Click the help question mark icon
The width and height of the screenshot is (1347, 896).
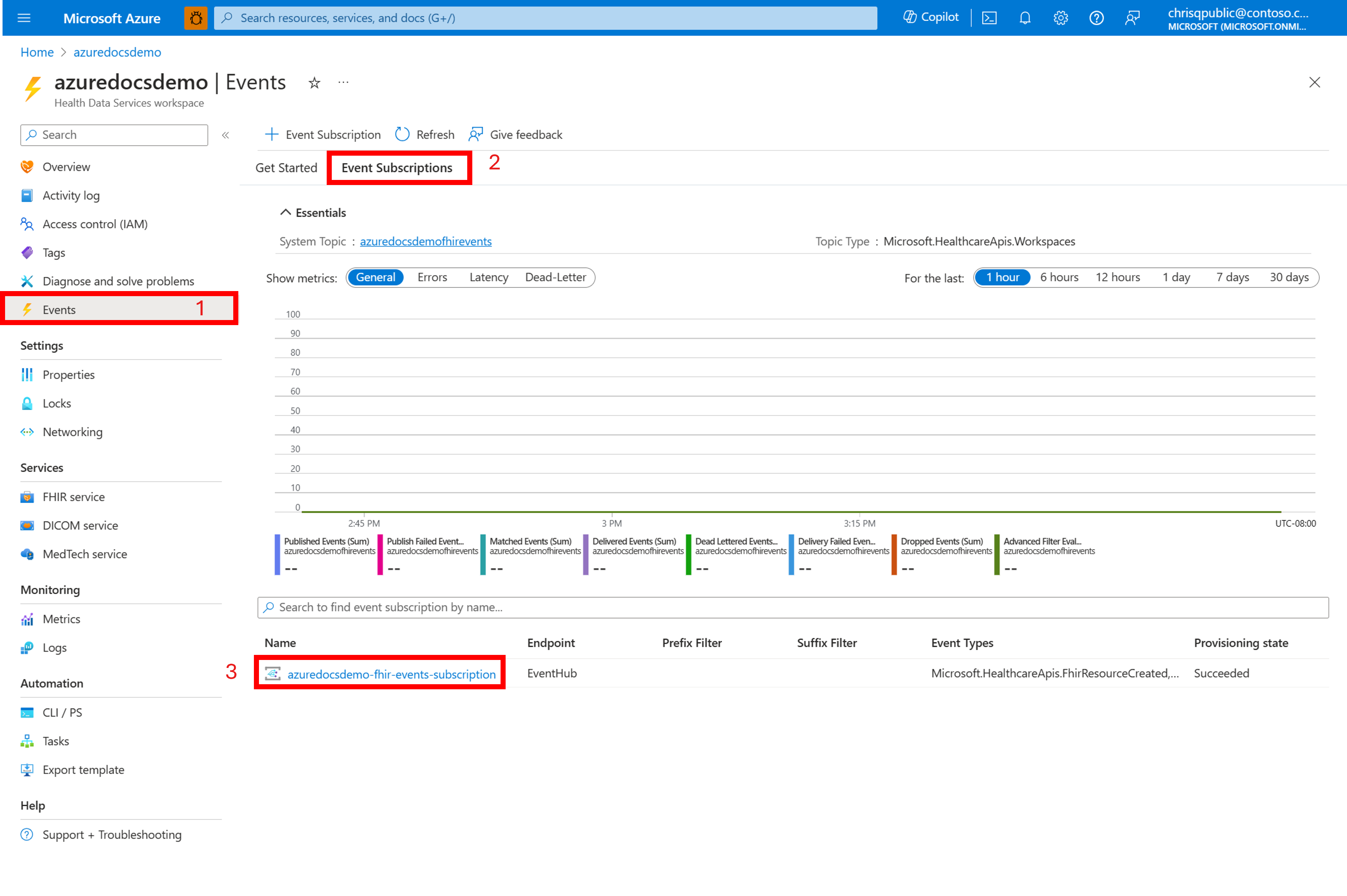(1096, 18)
